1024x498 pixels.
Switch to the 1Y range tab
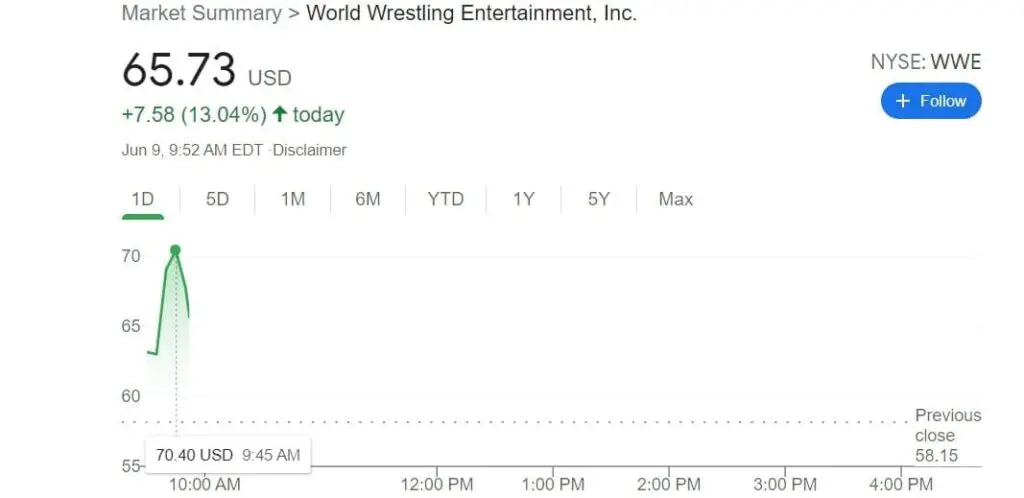(523, 199)
